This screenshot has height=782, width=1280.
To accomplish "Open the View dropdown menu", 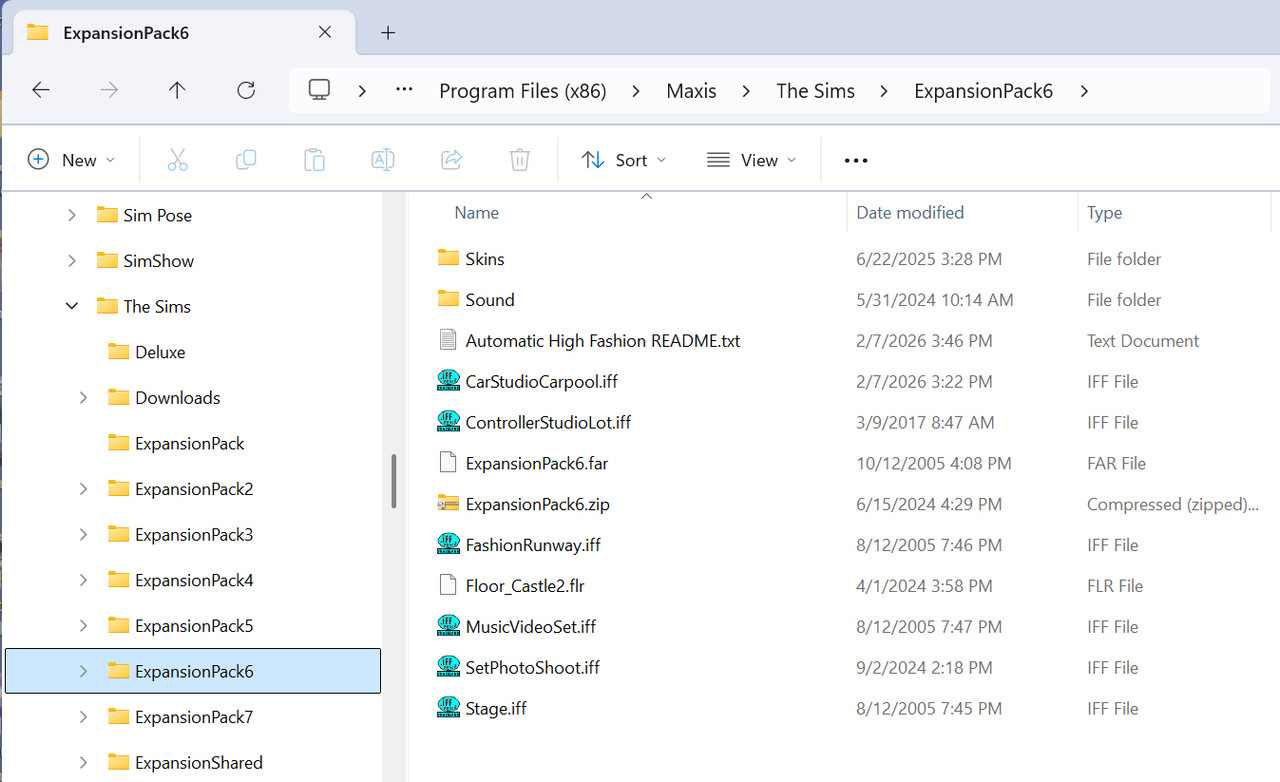I will tap(752, 160).
